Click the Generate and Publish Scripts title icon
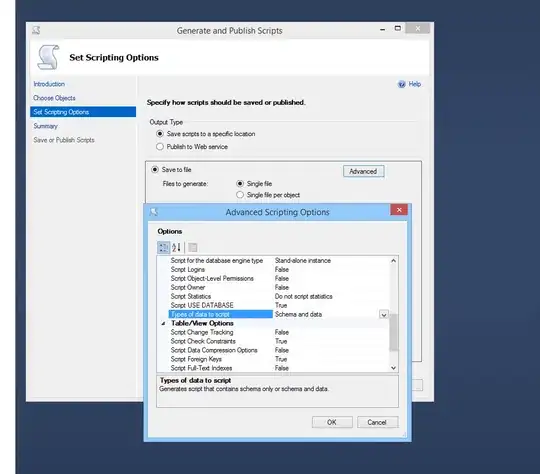The image size is (540, 474). click(36, 30)
